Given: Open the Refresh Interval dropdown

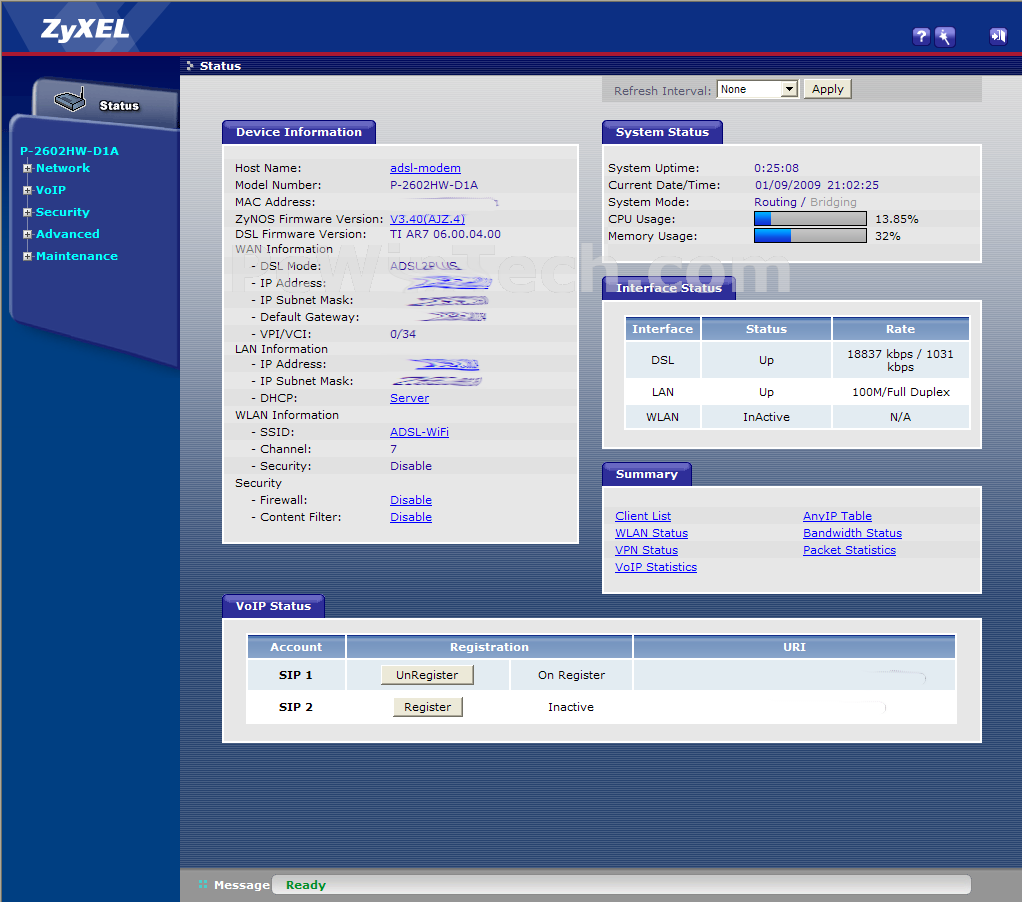Looking at the screenshot, I should coord(757,89).
